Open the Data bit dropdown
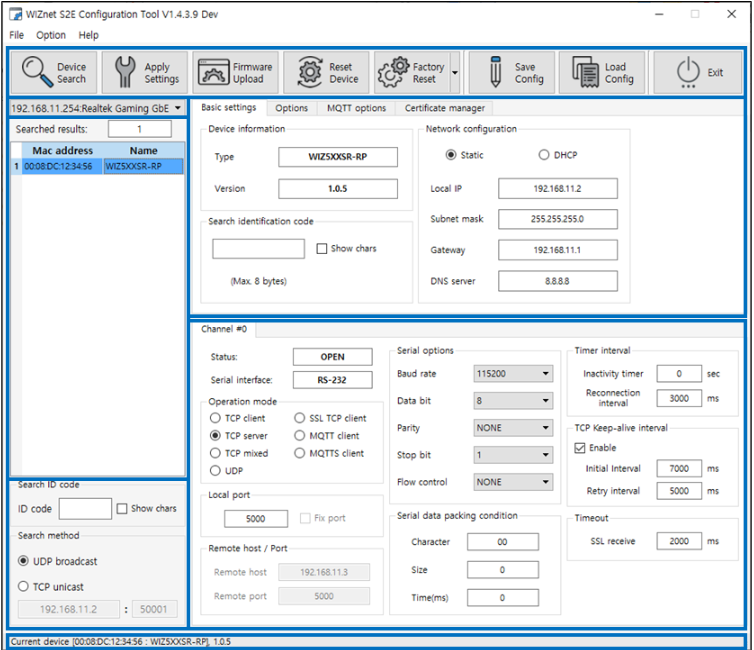Image resolution: width=754 pixels, height=650 pixels. click(513, 400)
